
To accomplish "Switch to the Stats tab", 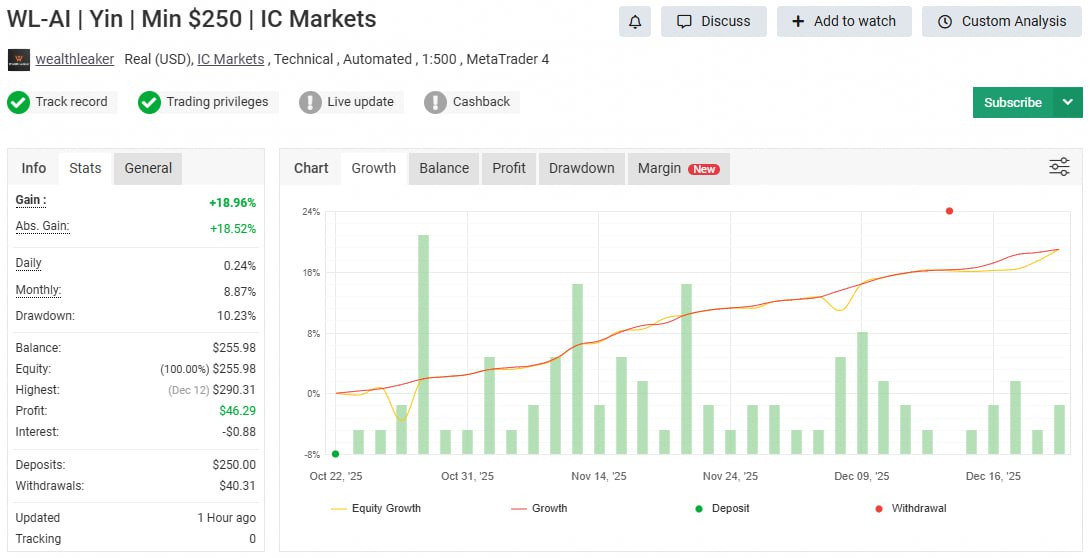I will tap(85, 168).
